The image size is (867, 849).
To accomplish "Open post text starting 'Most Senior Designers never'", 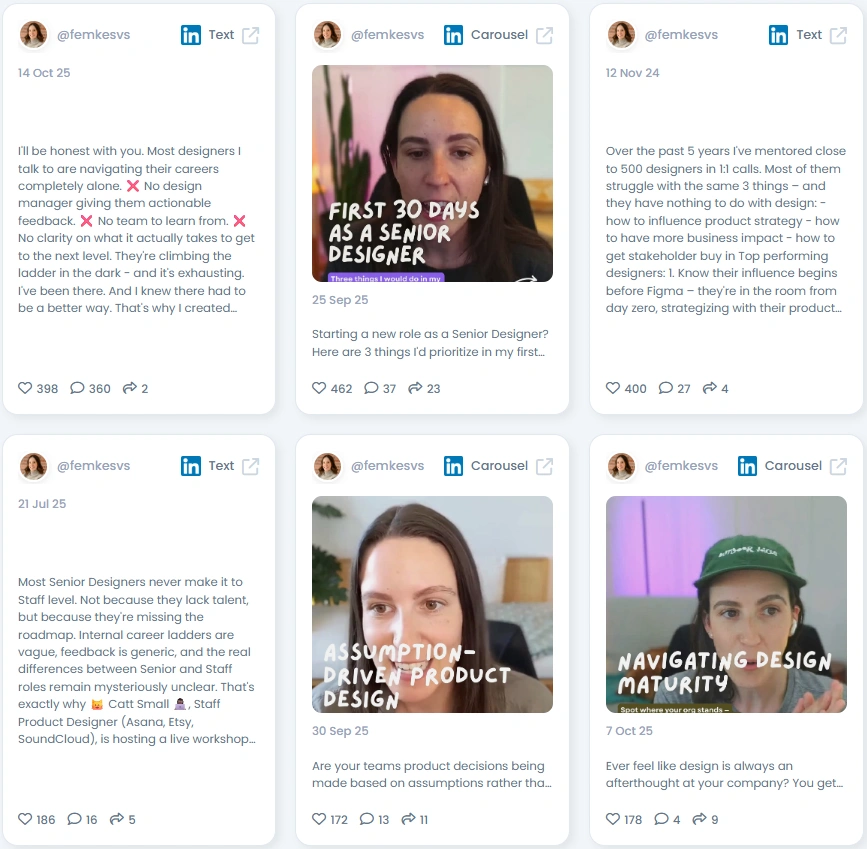I will click(x=137, y=660).
